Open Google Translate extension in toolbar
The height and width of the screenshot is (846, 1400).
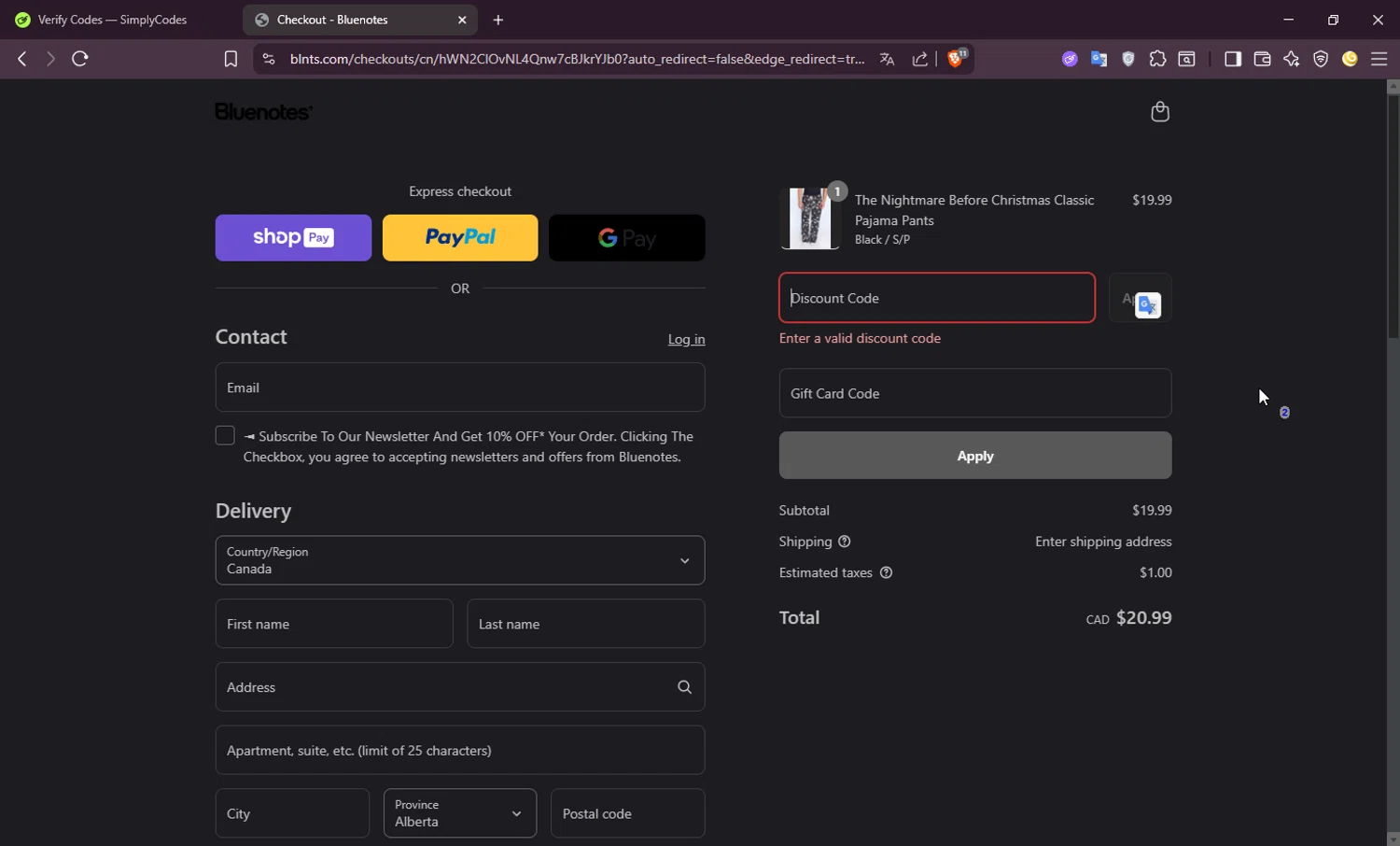click(1099, 59)
